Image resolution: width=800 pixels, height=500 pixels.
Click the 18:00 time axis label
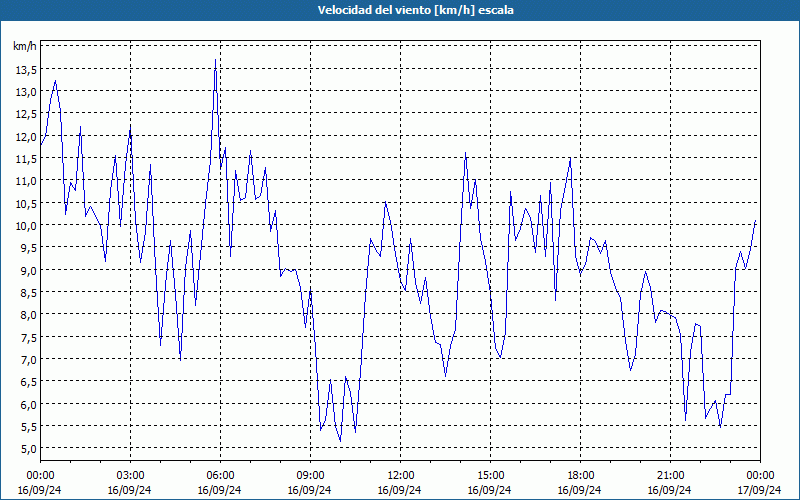[x=580, y=476]
